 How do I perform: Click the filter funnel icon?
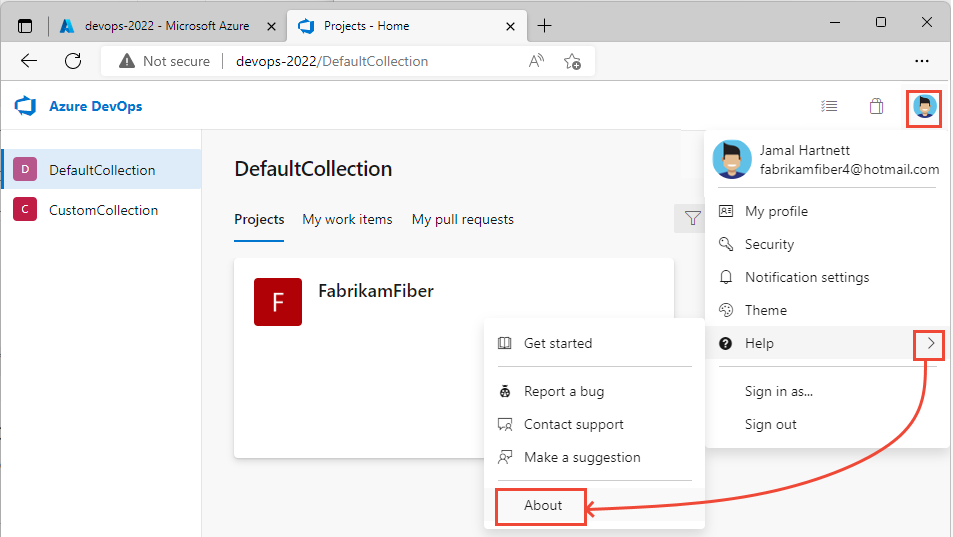pos(692,218)
